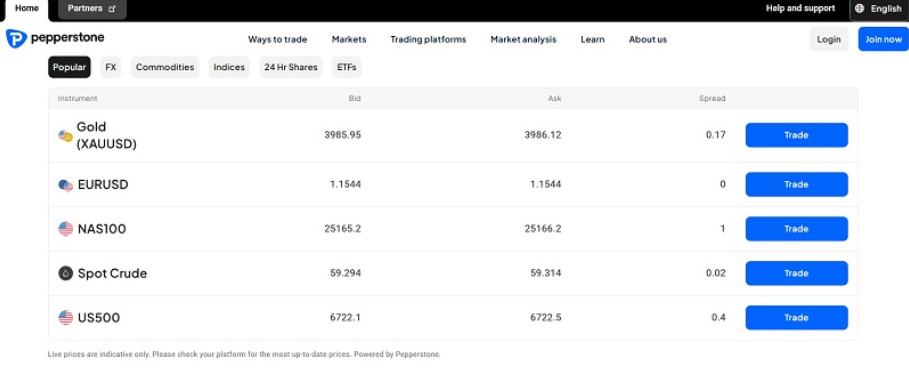The image size is (909, 389).
Task: Click the Bid column header
Action: click(x=355, y=99)
